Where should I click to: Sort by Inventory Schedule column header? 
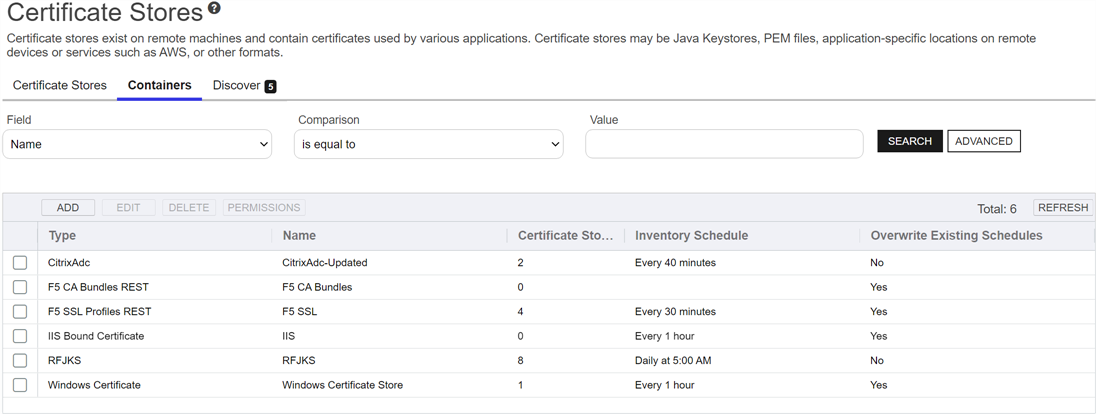coord(691,236)
